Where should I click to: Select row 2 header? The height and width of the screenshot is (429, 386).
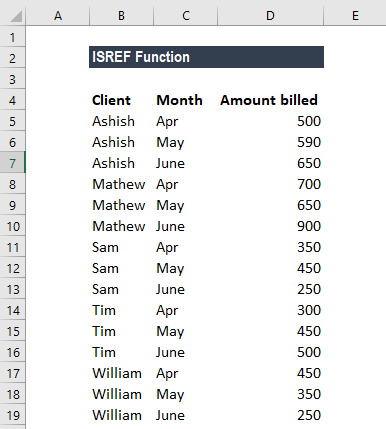pyautogui.click(x=12, y=58)
